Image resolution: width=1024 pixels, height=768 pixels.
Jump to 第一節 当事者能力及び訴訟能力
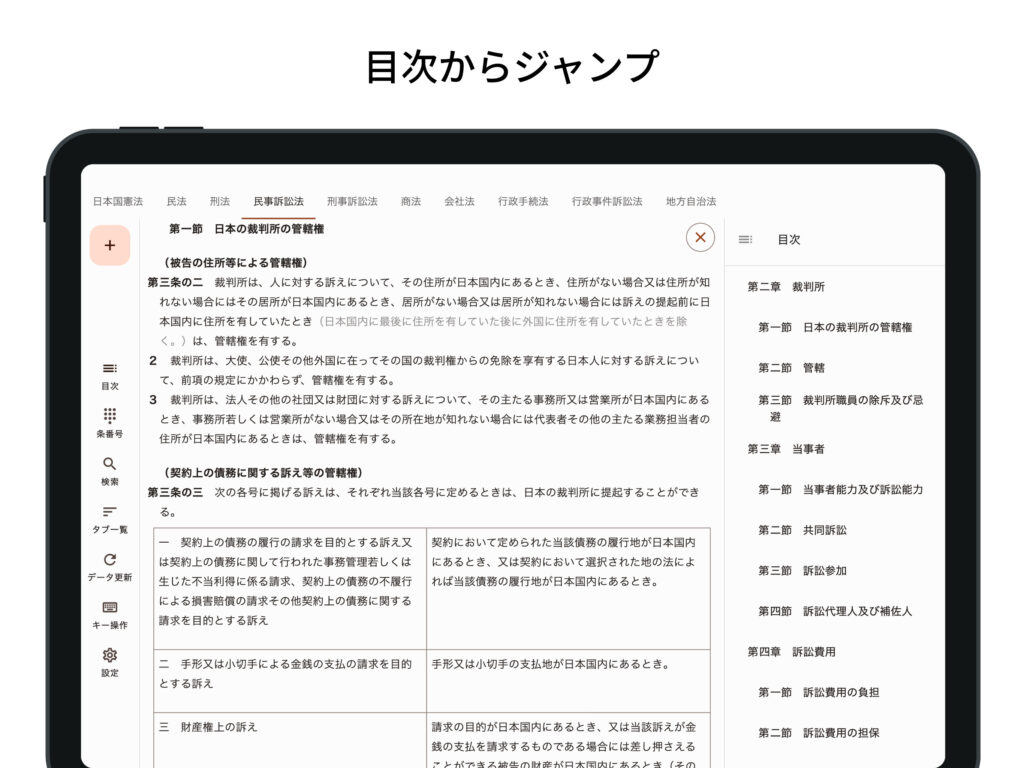[x=840, y=489]
